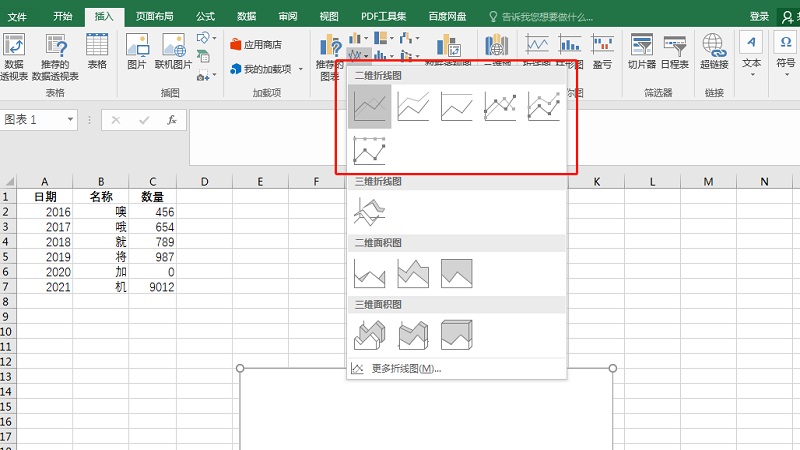
Task: Choose the first 3D area chart
Action: pyautogui.click(x=369, y=334)
